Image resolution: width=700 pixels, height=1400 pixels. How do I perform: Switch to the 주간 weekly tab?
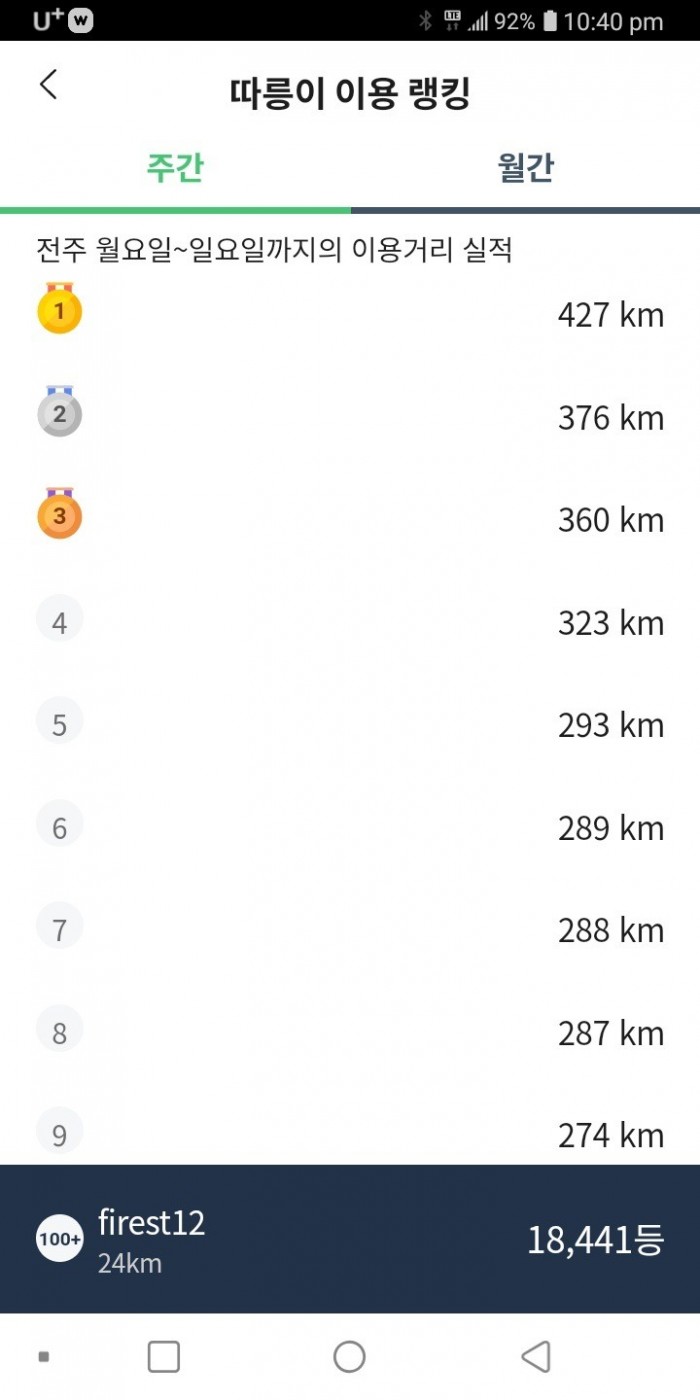click(x=175, y=168)
